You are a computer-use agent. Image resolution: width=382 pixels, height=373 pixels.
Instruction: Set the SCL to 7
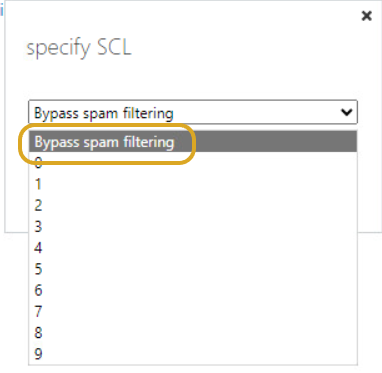click(193, 311)
